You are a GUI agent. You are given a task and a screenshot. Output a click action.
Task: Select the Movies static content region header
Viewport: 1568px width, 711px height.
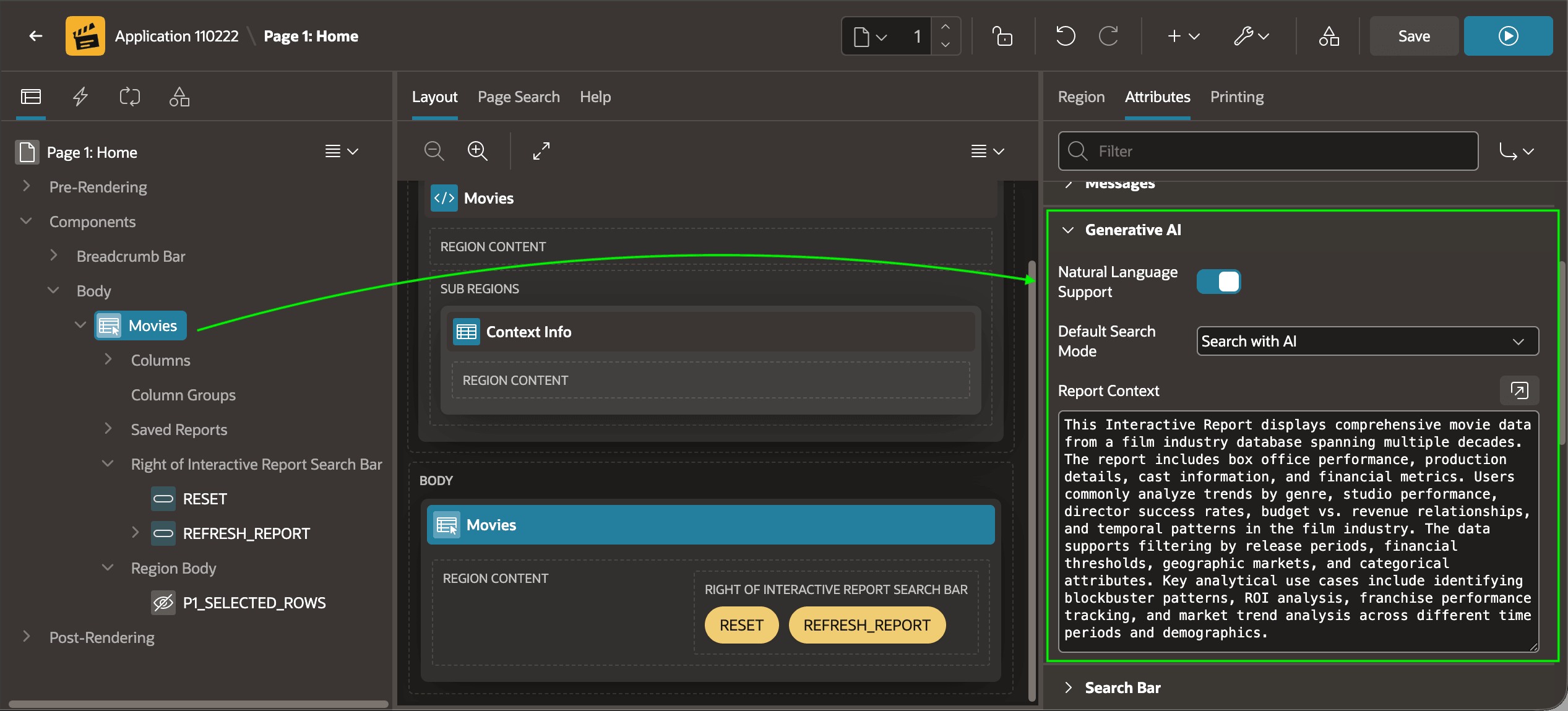click(710, 198)
